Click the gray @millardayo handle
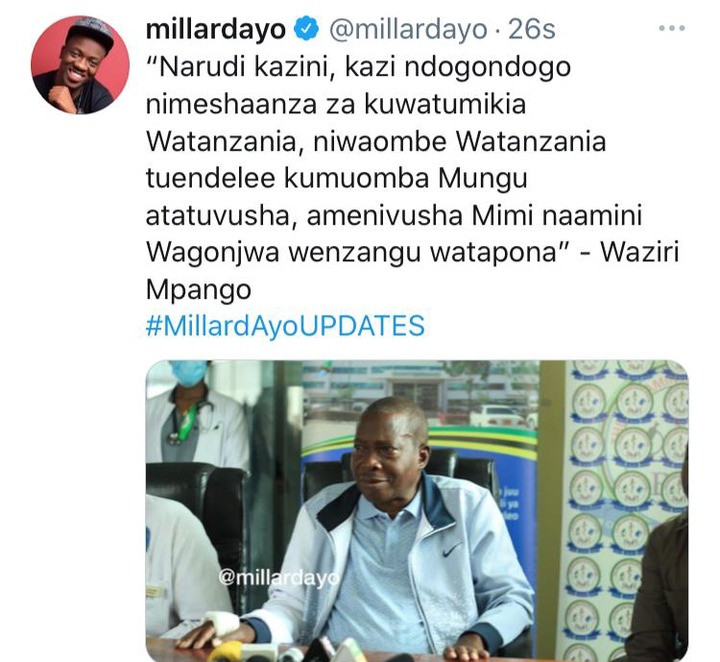720x662 pixels. pos(408,29)
